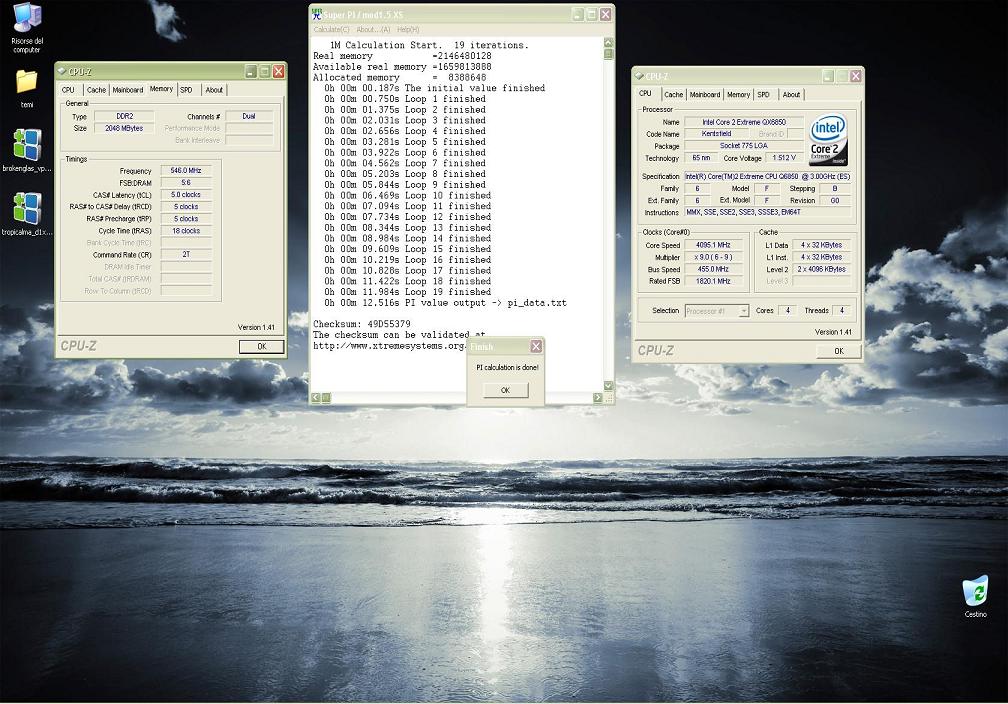Switch to CPU tab in left CPU-Z
Image resolution: width=1008 pixels, height=704 pixels.
click(69, 90)
